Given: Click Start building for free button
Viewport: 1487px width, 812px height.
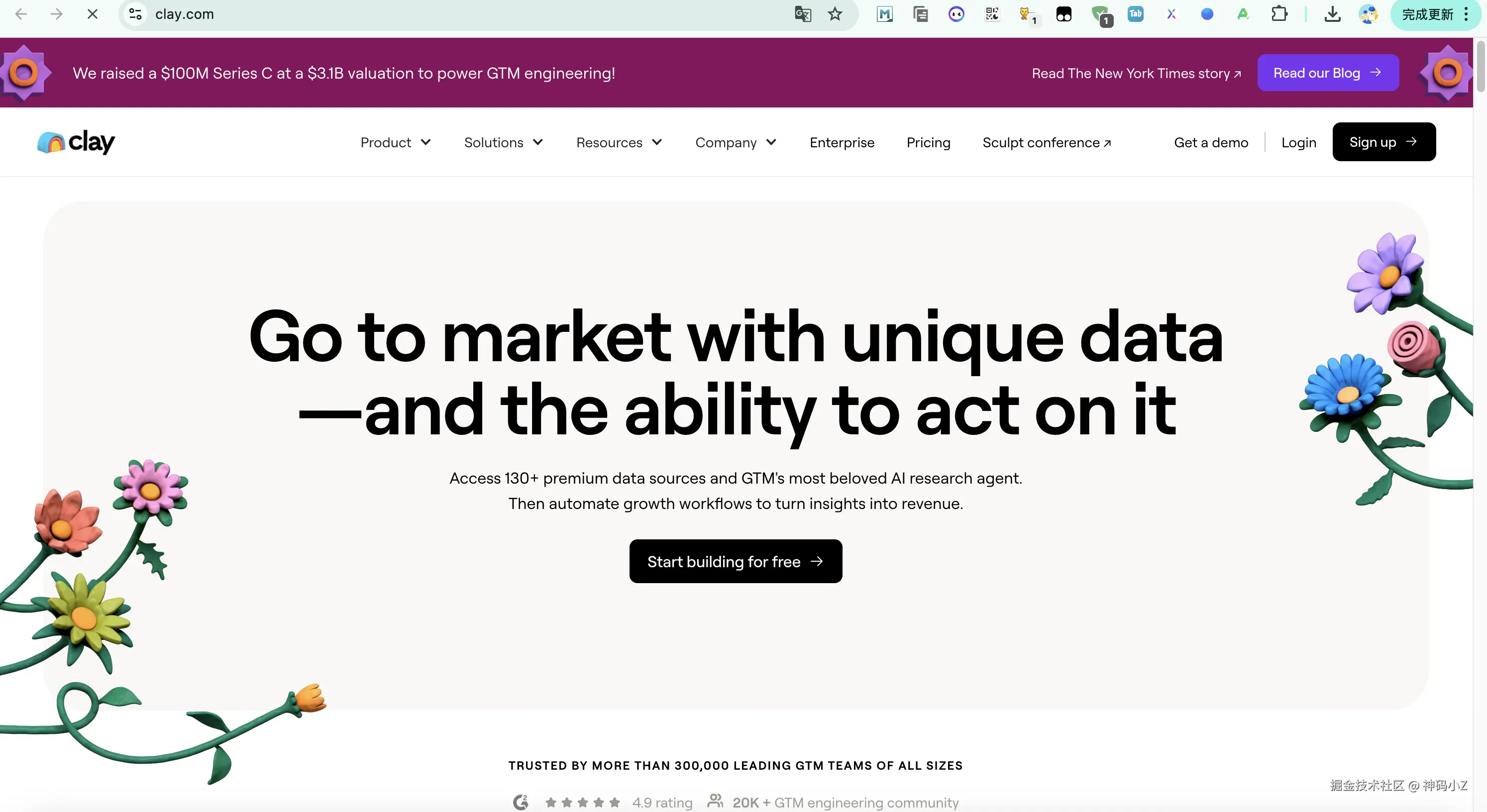Looking at the screenshot, I should [x=736, y=561].
